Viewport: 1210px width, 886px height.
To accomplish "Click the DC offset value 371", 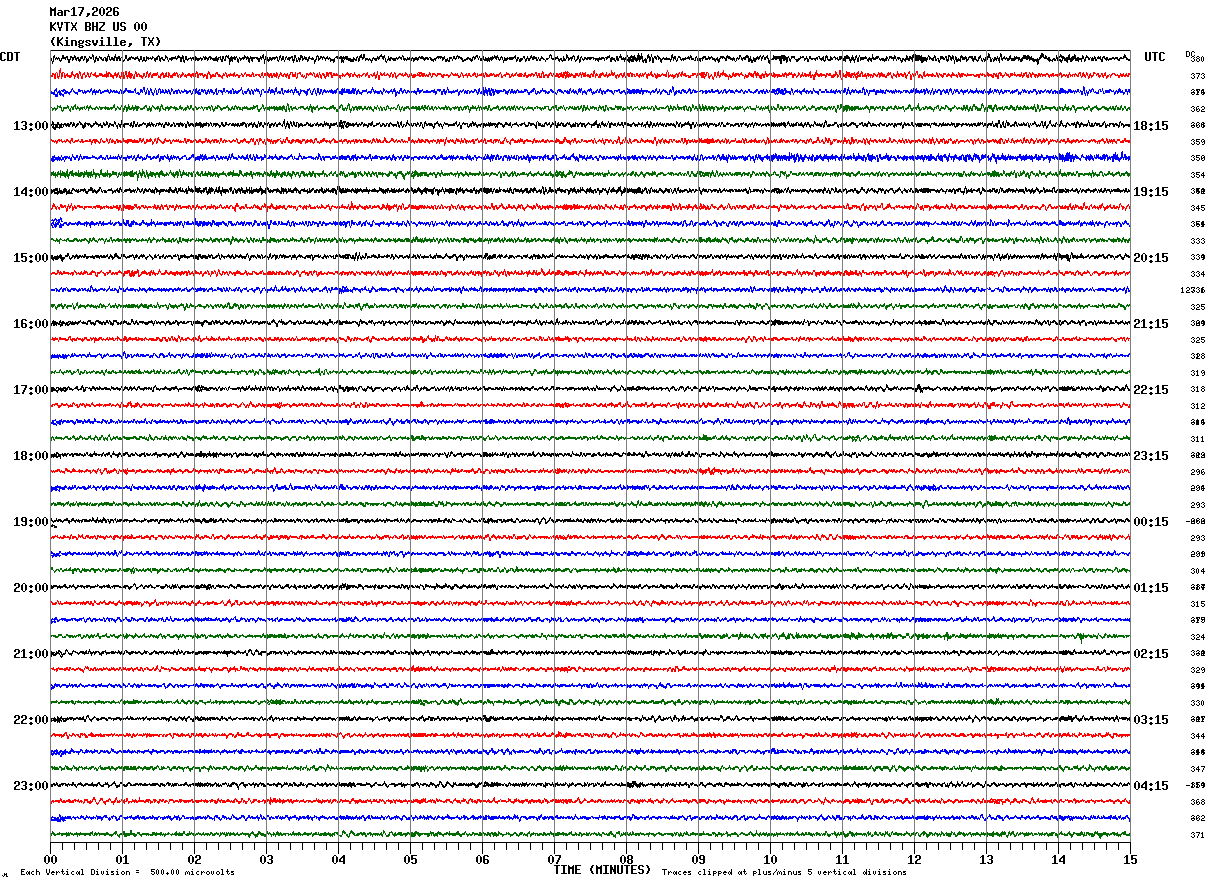I will [x=1197, y=835].
